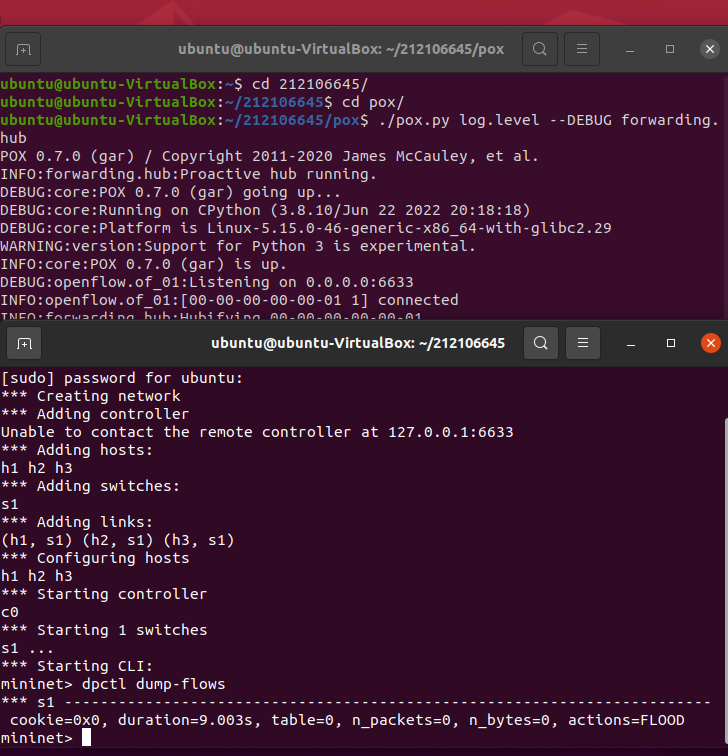This screenshot has height=756, width=728.
Task: Click '*** Starting controller' line
Action: click(x=104, y=594)
